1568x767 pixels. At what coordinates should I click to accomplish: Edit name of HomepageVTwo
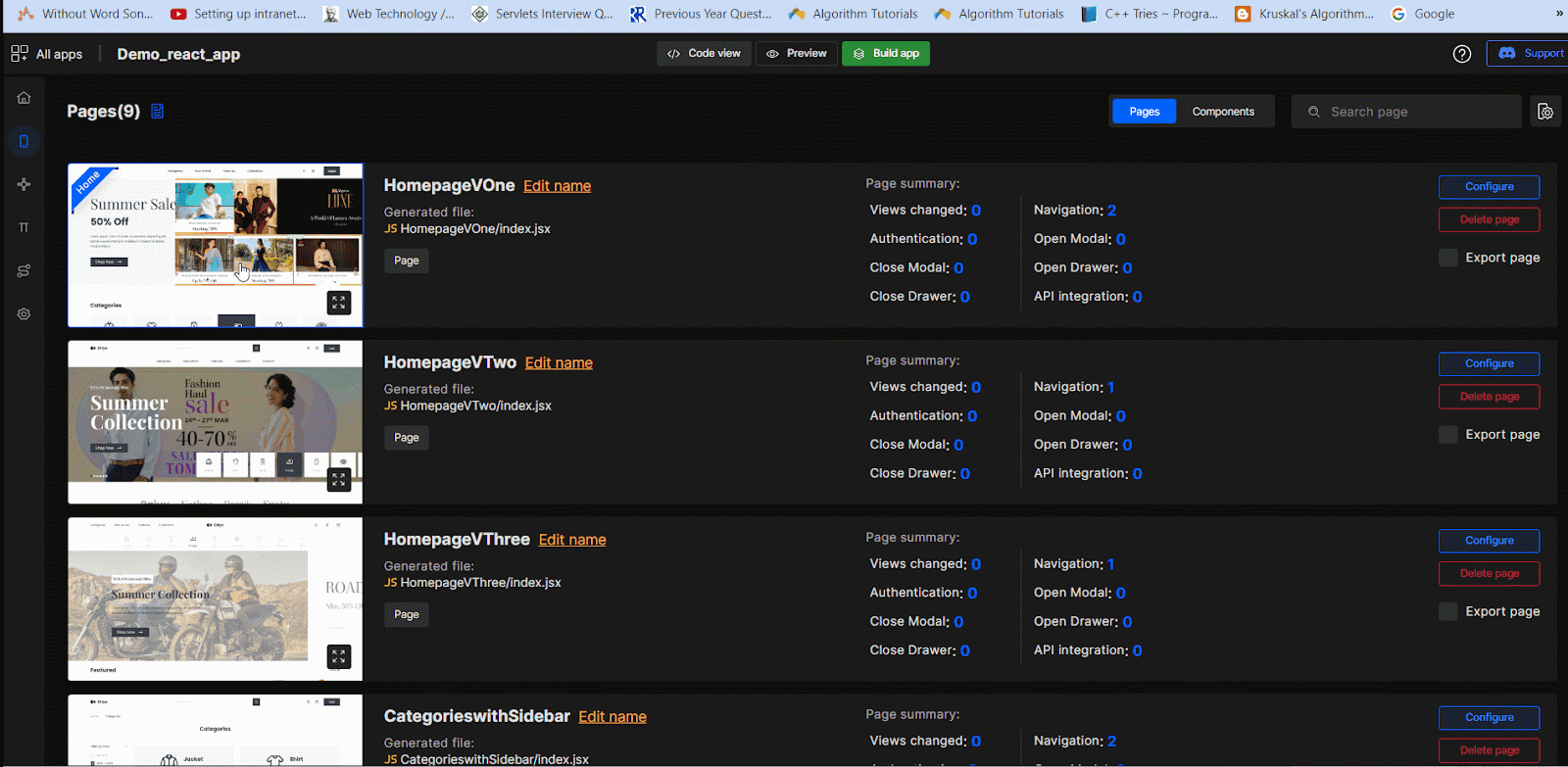pos(559,363)
